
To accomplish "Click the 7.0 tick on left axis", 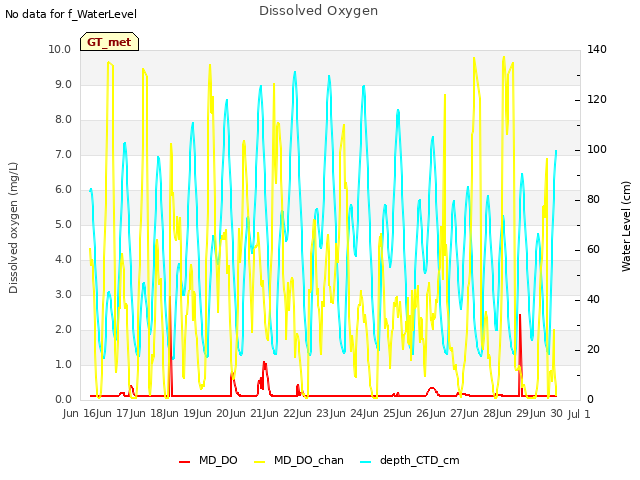I will 63,155.
